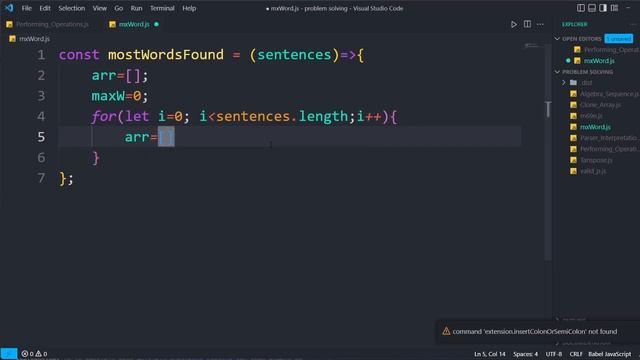
Task: Click the Clone_Array.js file icon
Action: tap(573, 105)
